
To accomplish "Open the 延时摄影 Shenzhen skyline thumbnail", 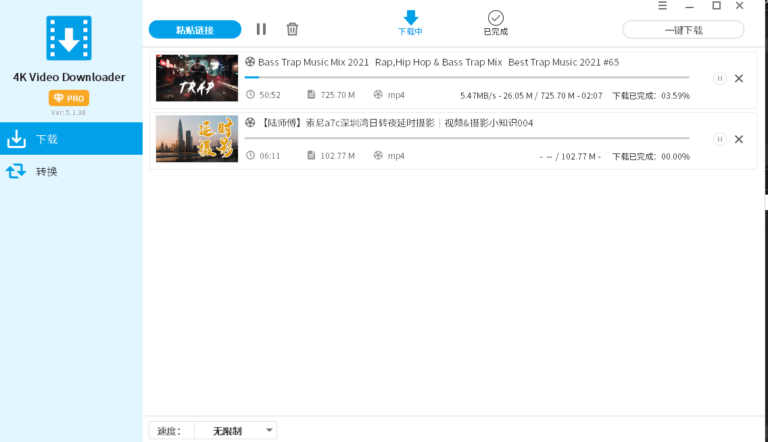I will 197,139.
